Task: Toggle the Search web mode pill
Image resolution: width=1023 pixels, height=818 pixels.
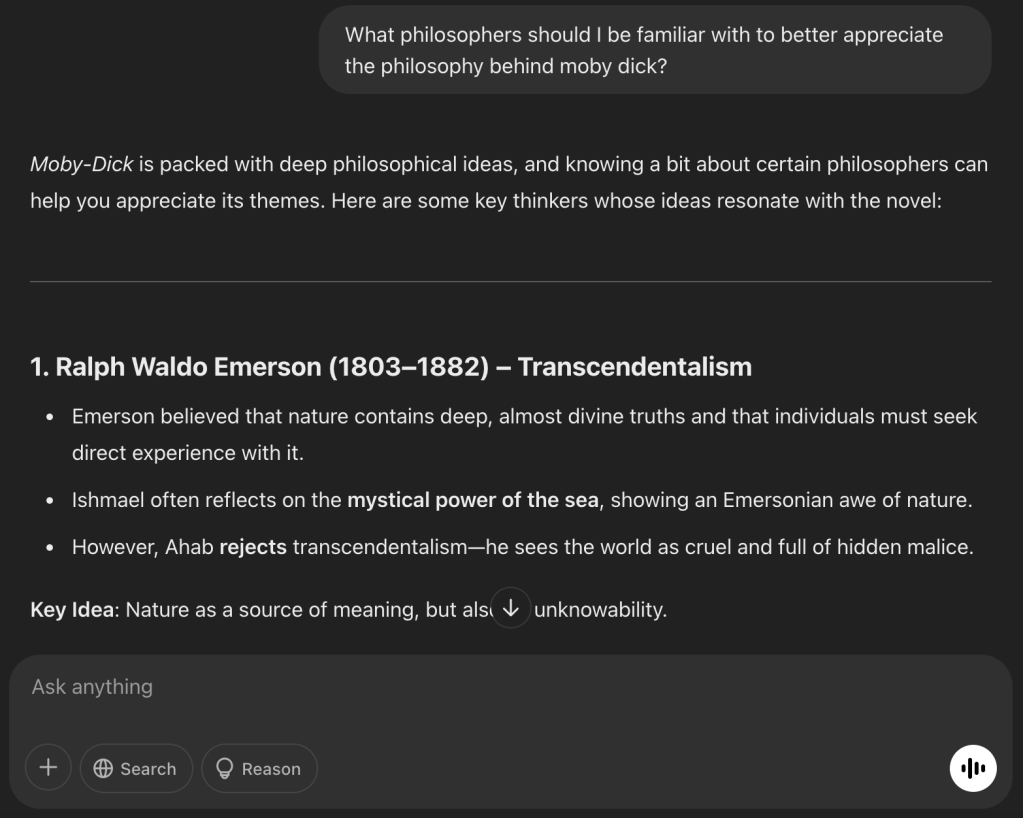Action: point(136,768)
